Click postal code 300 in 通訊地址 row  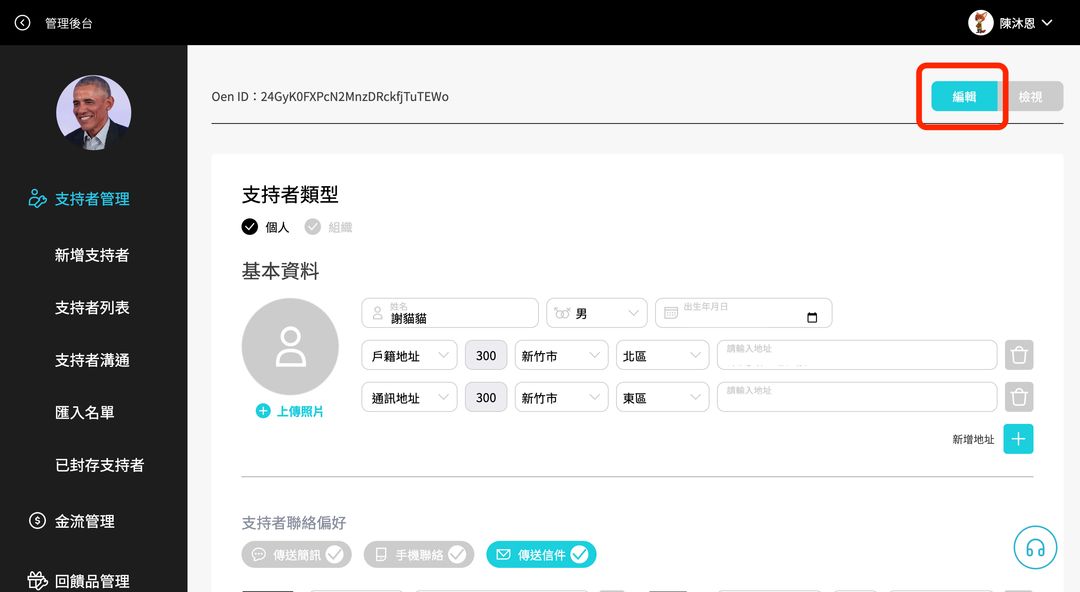tap(486, 397)
